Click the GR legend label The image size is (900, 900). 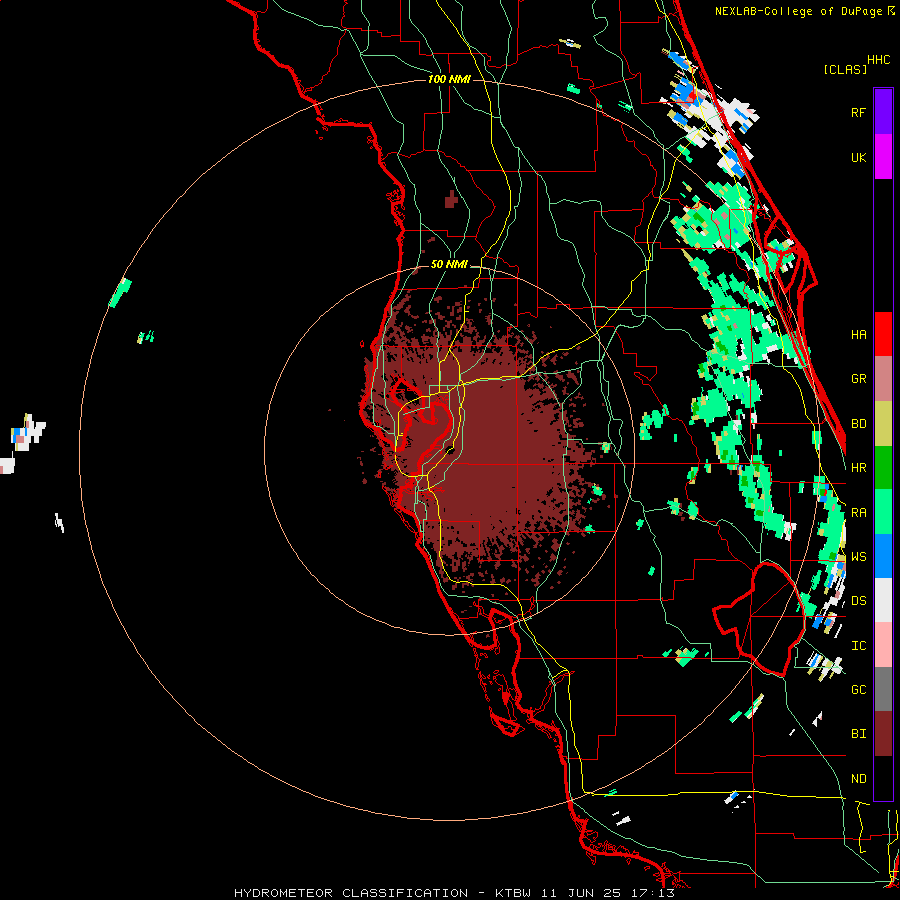click(858, 379)
